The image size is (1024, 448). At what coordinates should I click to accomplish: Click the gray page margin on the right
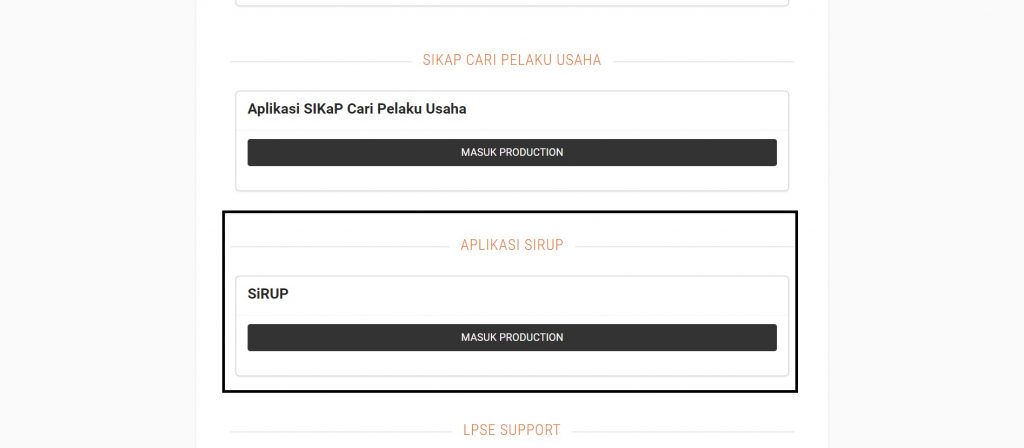point(926,224)
